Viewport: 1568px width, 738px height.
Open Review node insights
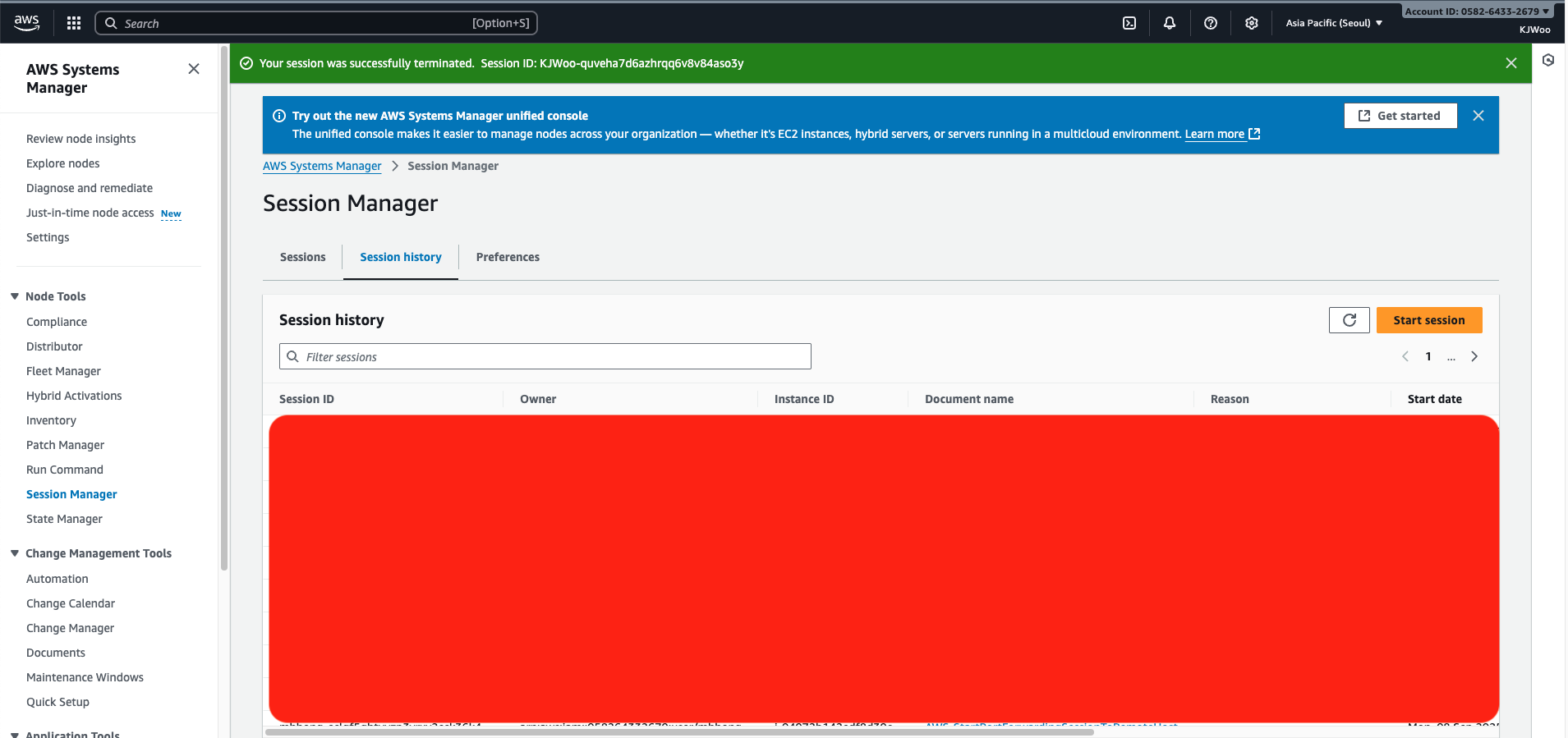81,139
